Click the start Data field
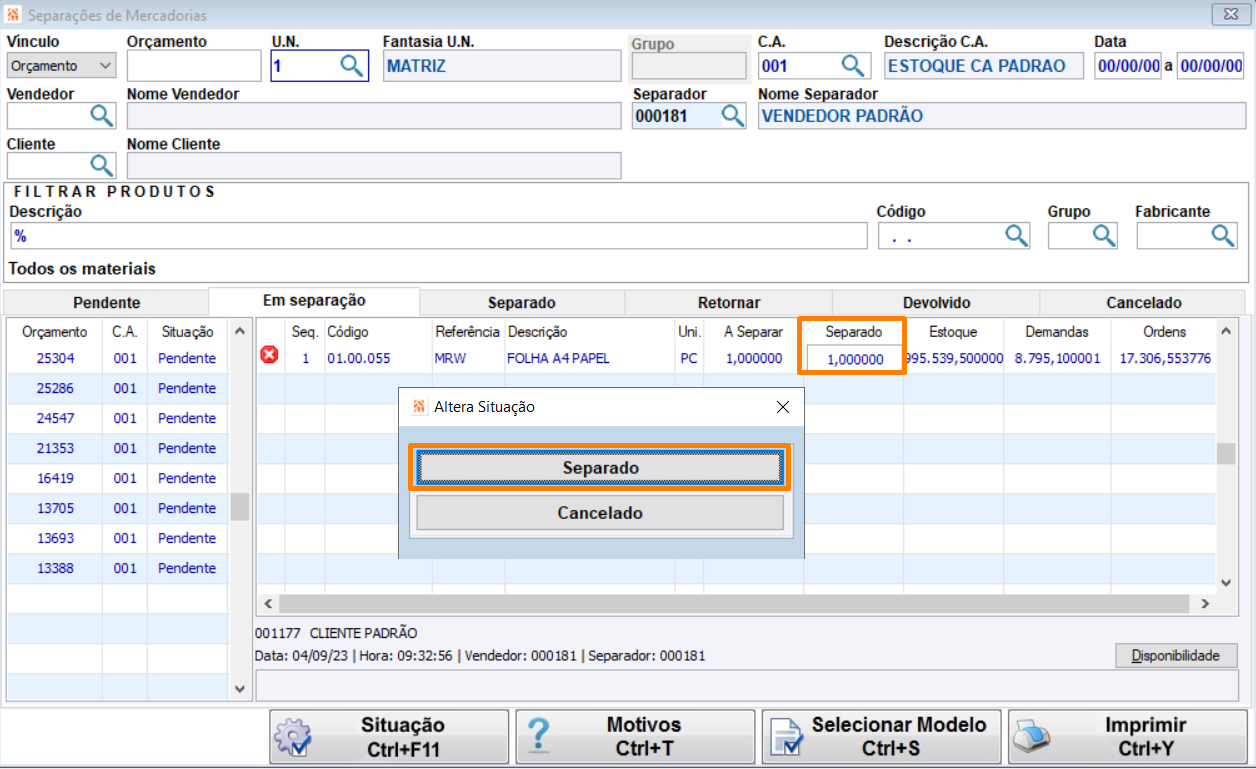Viewport: 1256px width, 769px height. [x=1128, y=66]
